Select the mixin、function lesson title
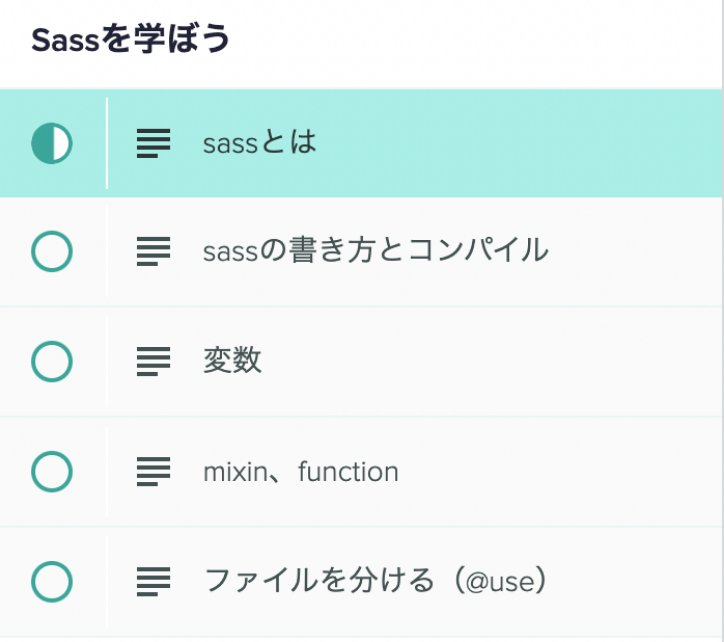 click(300, 471)
